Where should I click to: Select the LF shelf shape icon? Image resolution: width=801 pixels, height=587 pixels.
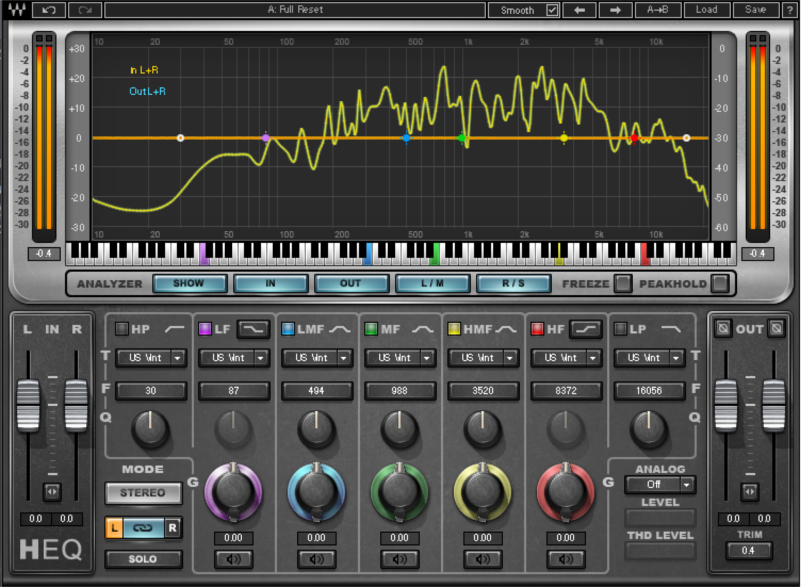point(253,329)
